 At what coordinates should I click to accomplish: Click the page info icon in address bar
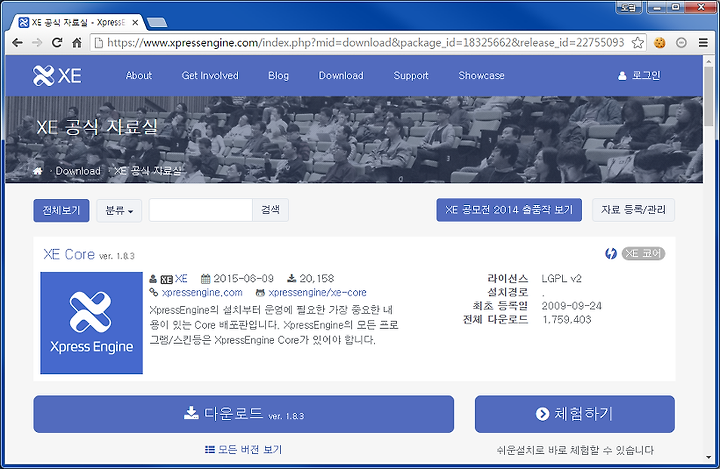(98, 43)
